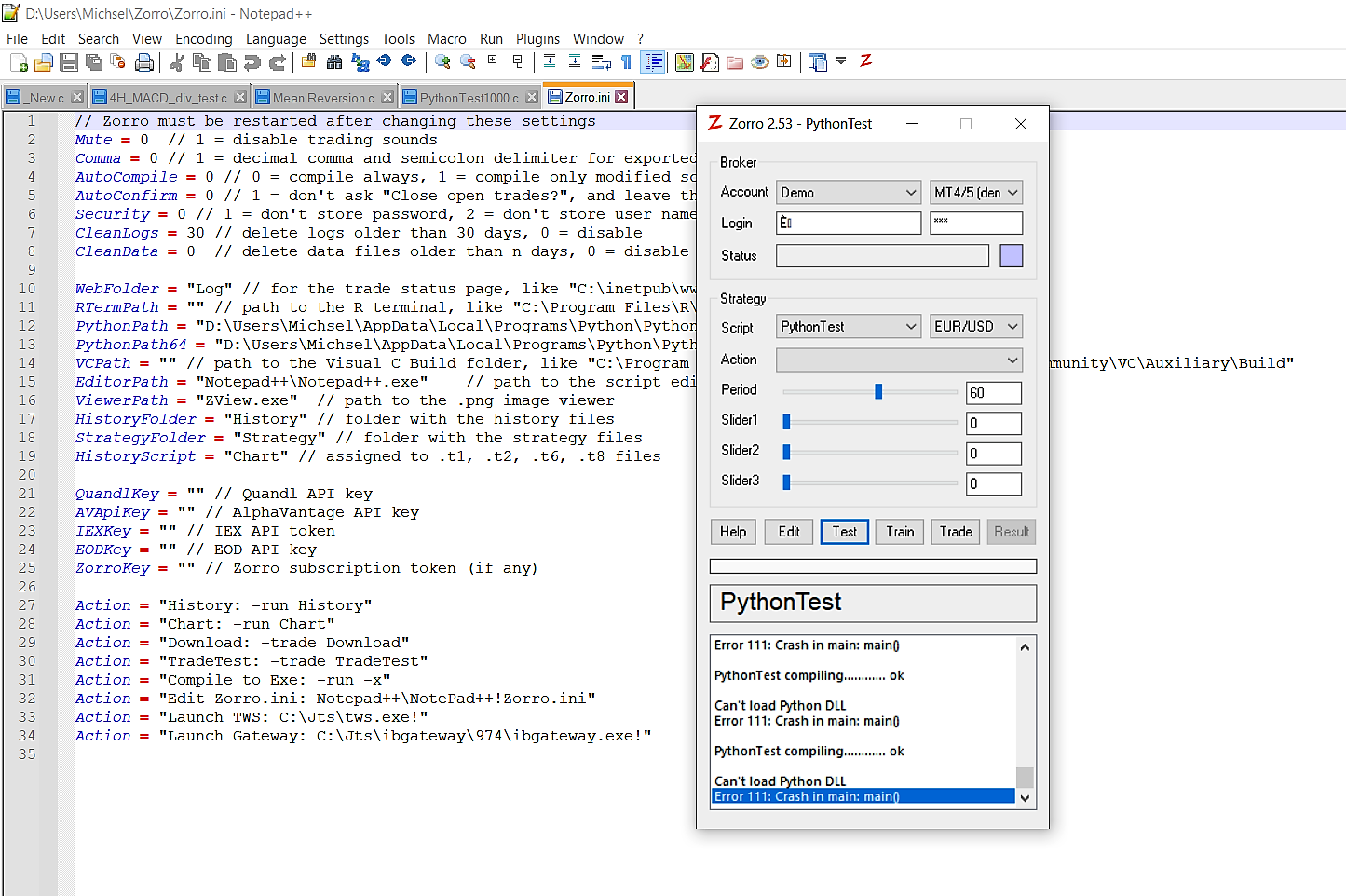Click the Trade button in Zorro
The height and width of the screenshot is (896, 1346).
click(x=956, y=532)
